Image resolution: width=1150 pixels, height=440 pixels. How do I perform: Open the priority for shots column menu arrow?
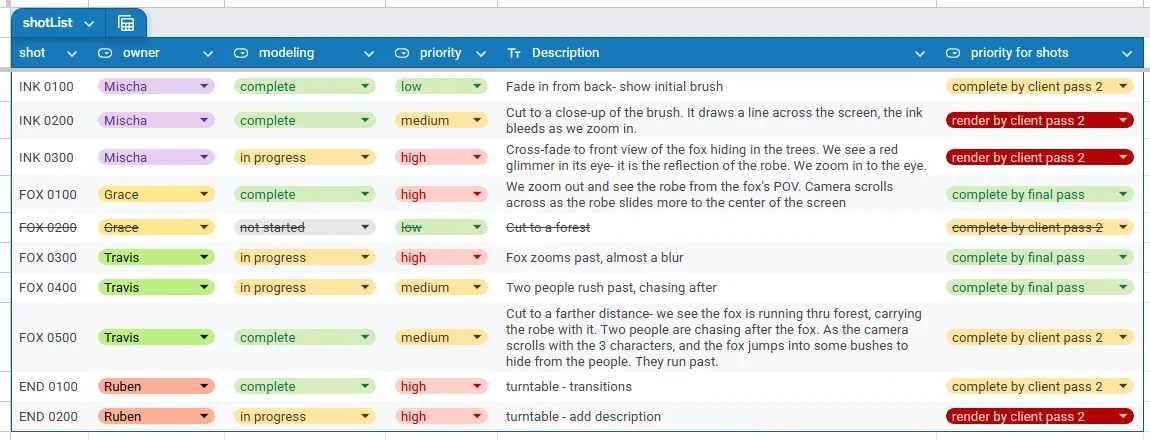coord(1127,54)
